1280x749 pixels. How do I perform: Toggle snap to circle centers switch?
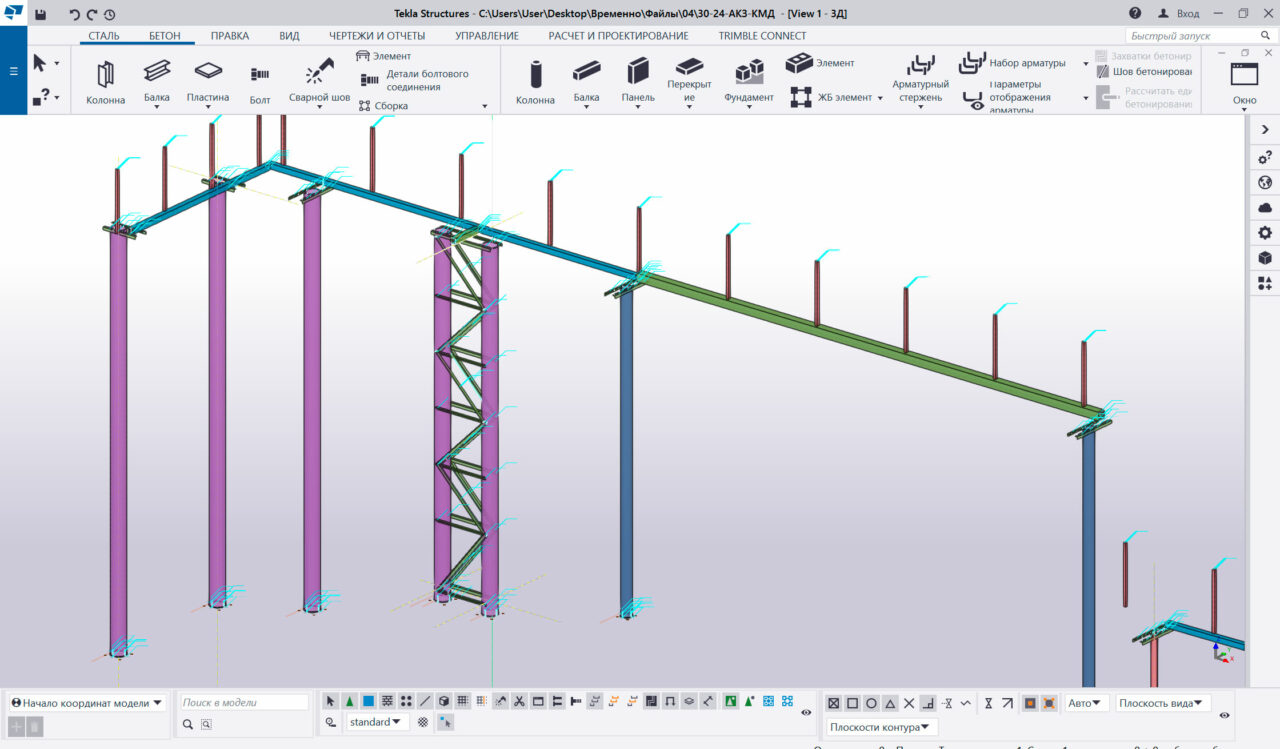click(x=871, y=703)
